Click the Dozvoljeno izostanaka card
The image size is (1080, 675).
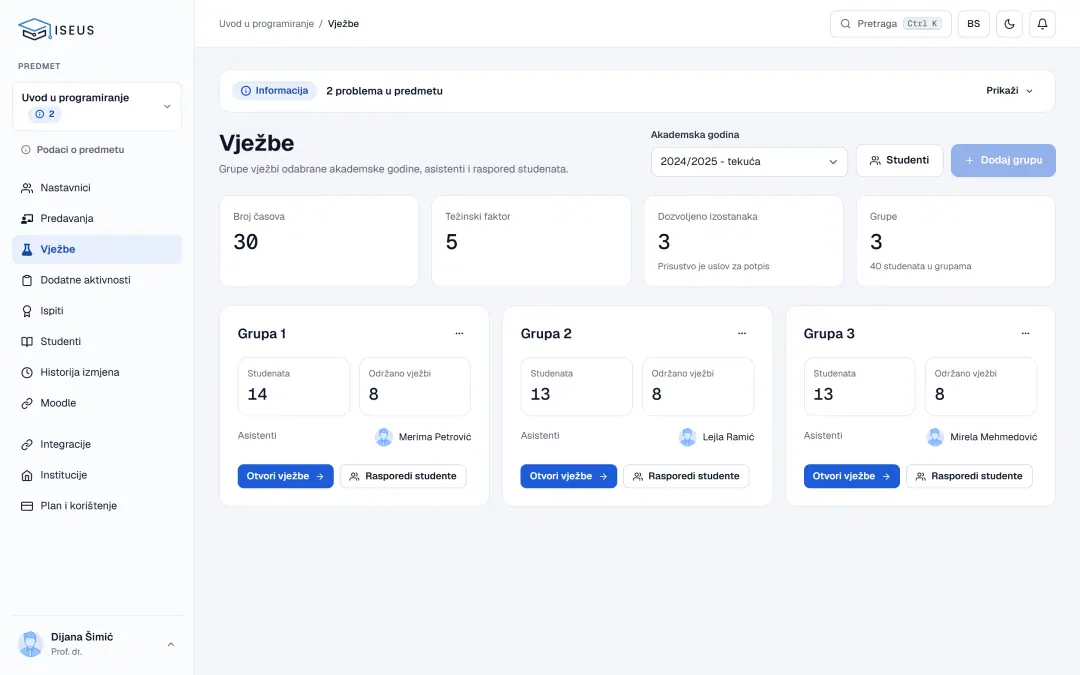coord(743,241)
